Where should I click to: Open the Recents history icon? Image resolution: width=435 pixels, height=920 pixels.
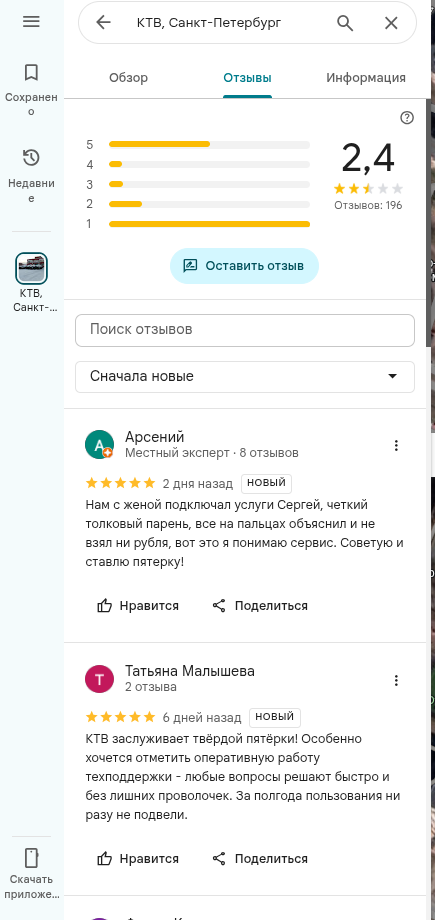point(31,158)
